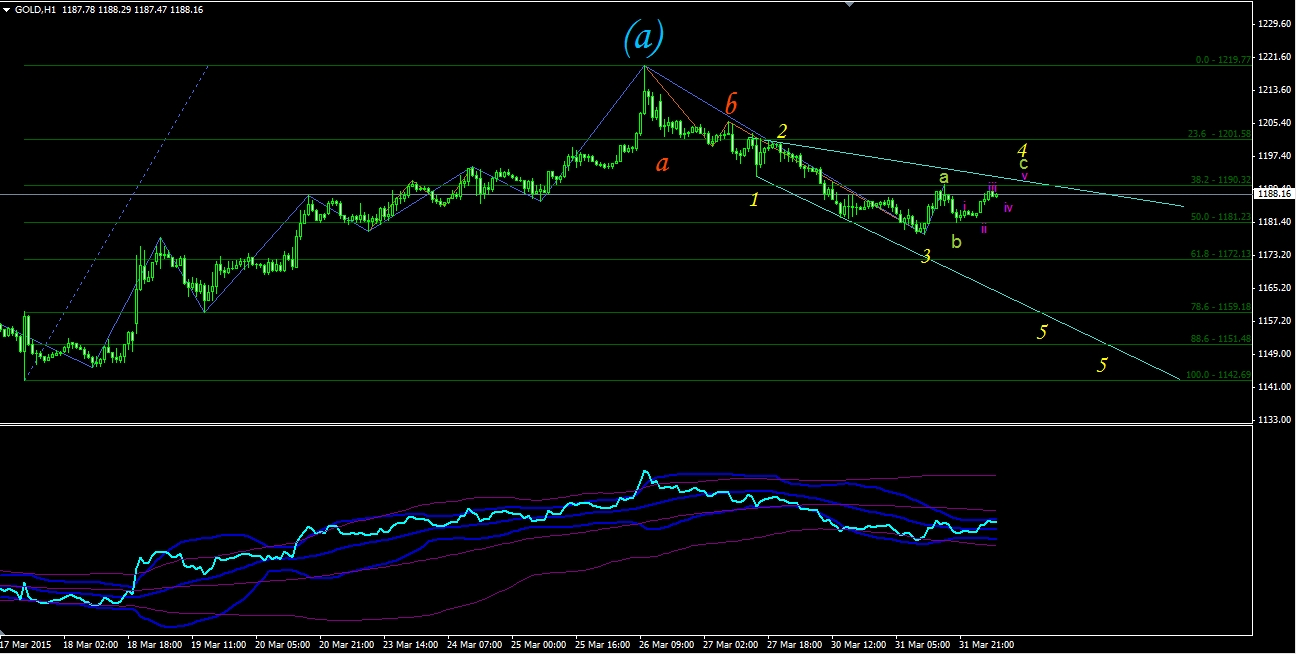Click 1229.60 on the price axis

pos(1274,23)
